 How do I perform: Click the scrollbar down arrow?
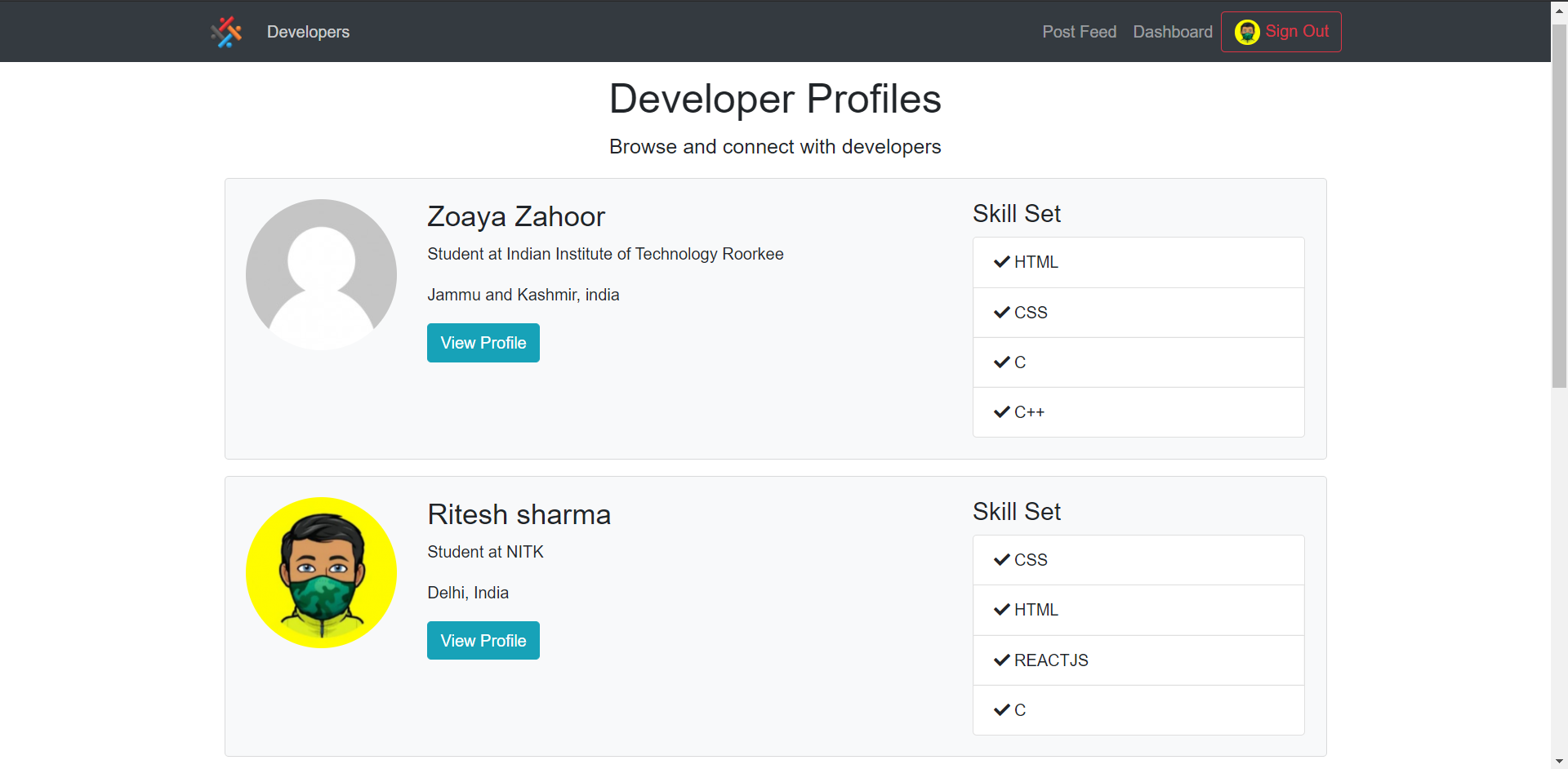[x=1559, y=760]
